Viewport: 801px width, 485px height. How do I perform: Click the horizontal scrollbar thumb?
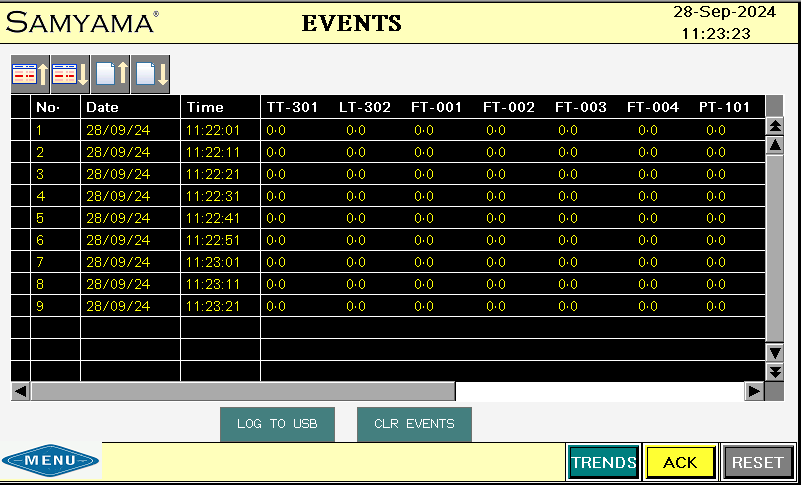[242, 392]
